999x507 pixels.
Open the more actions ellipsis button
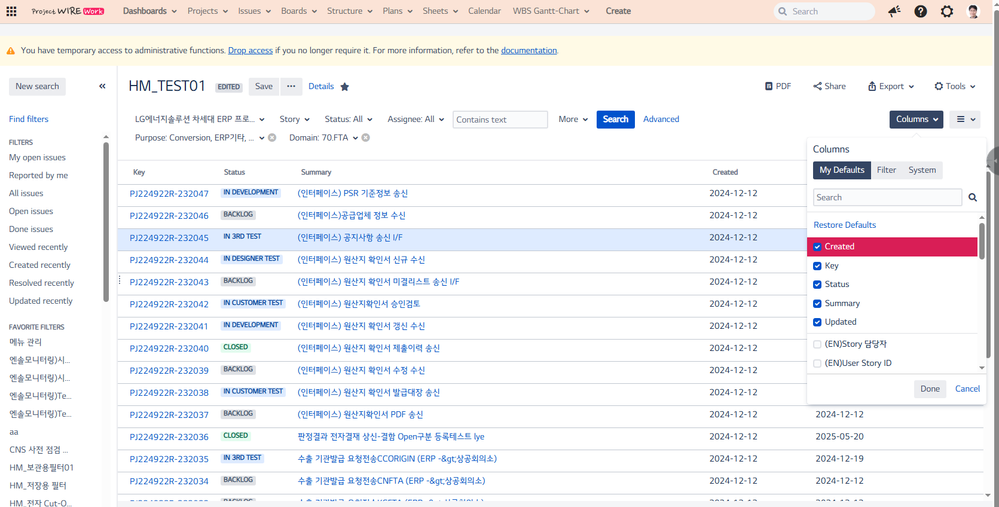[x=291, y=87]
